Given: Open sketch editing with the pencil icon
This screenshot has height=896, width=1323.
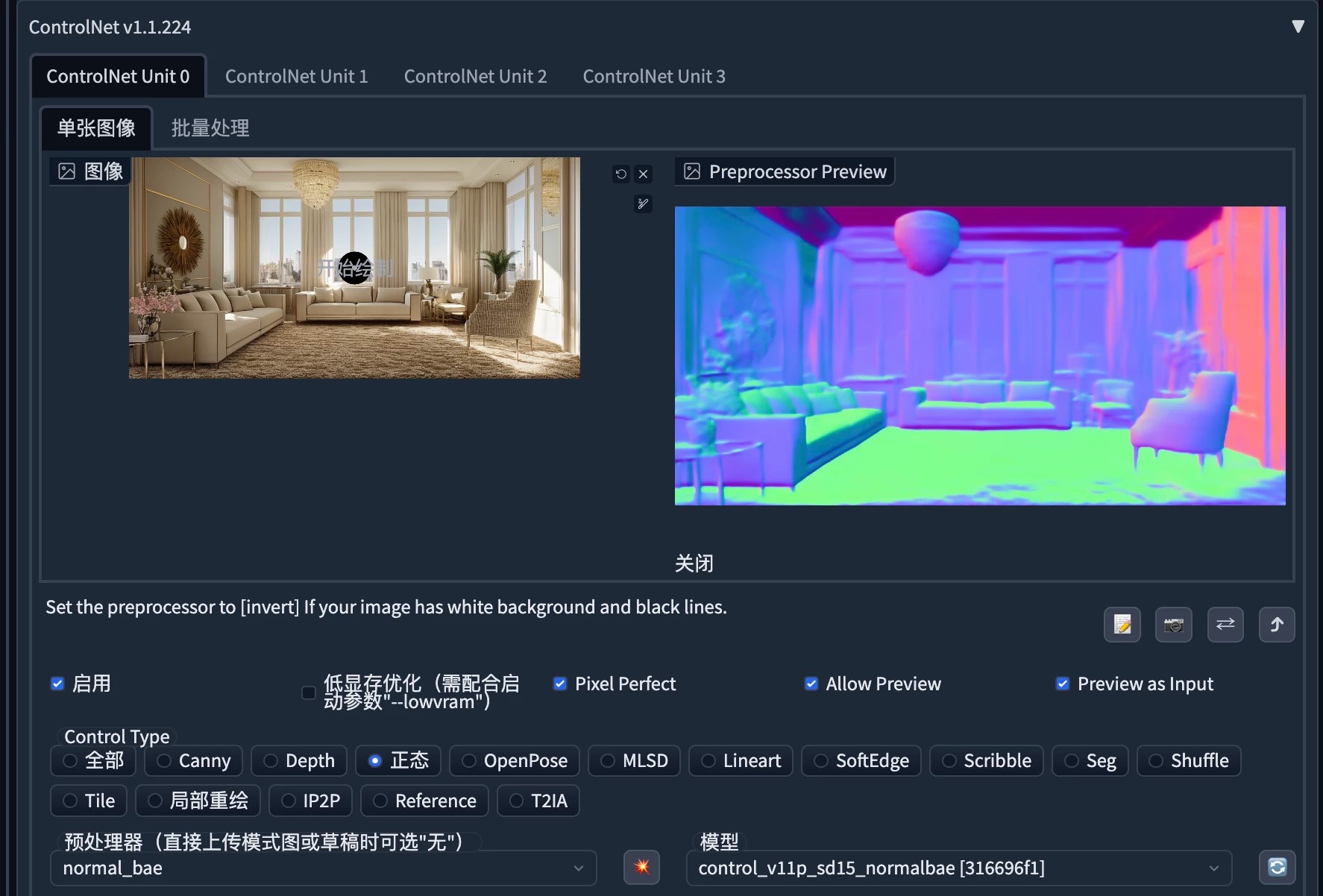Looking at the screenshot, I should click(643, 204).
